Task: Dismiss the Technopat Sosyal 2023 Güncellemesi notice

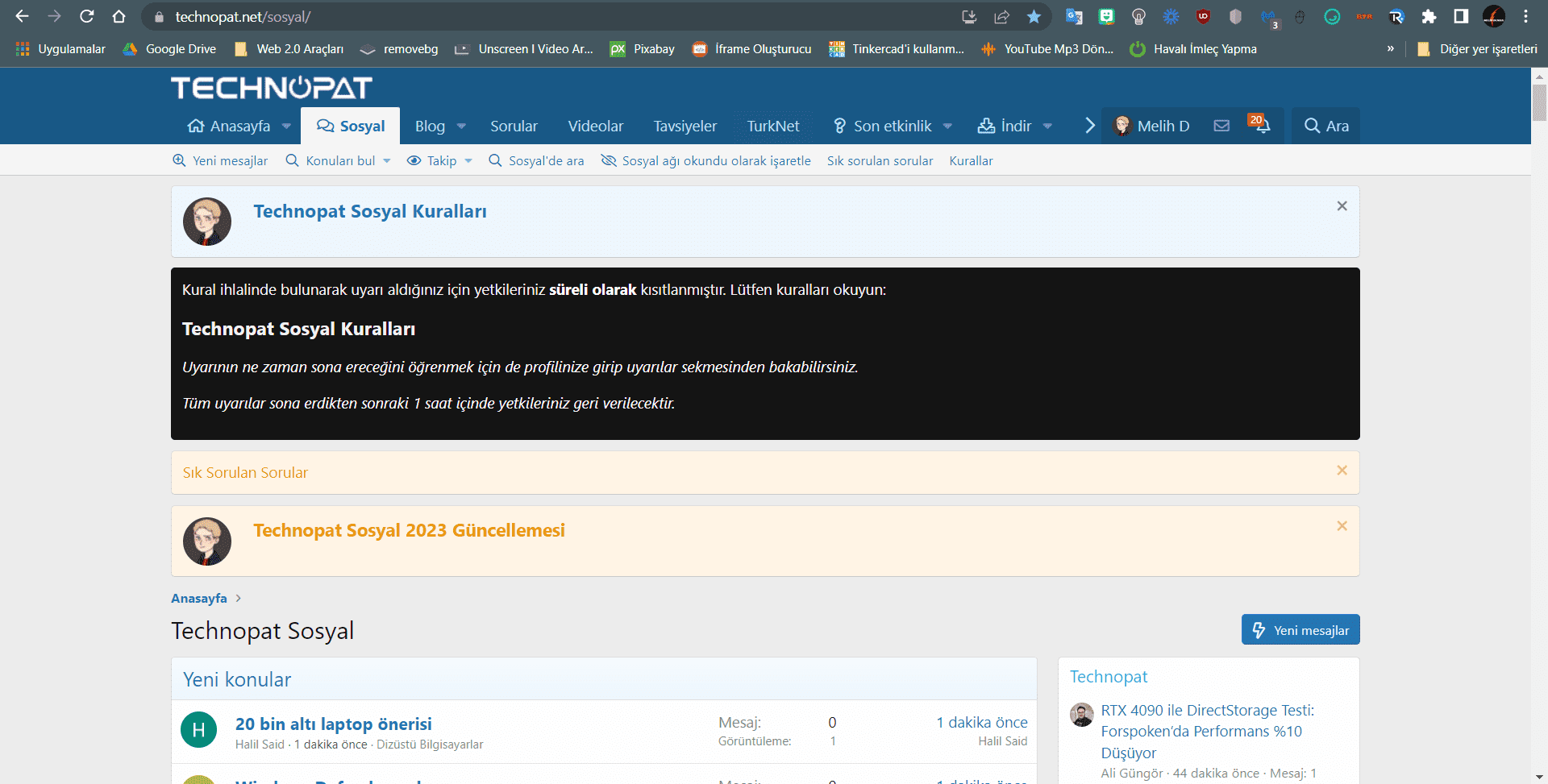Action: point(1342,526)
